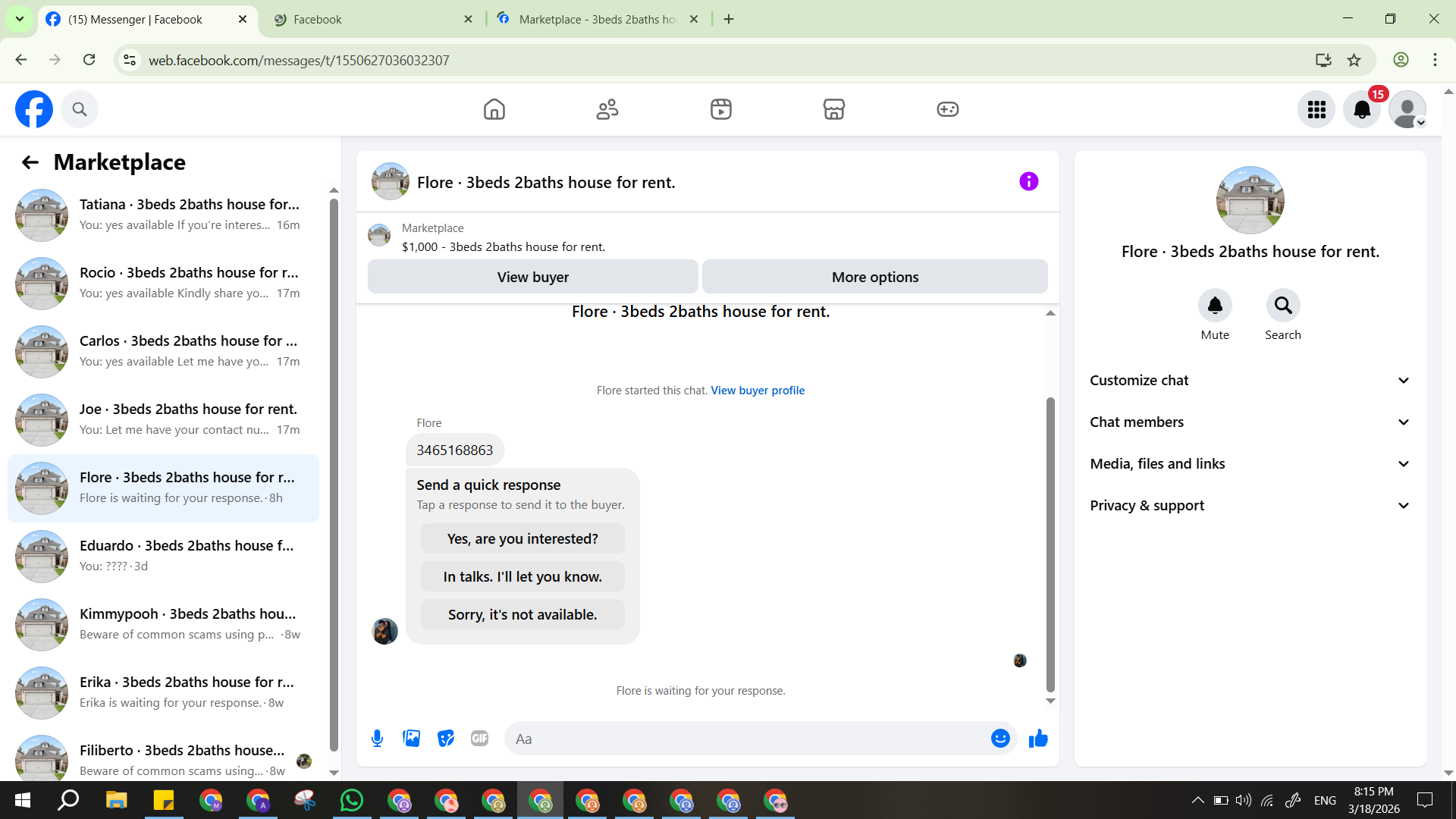This screenshot has height=819, width=1456.
Task: Click the Aa message input field
Action: [x=747, y=739]
